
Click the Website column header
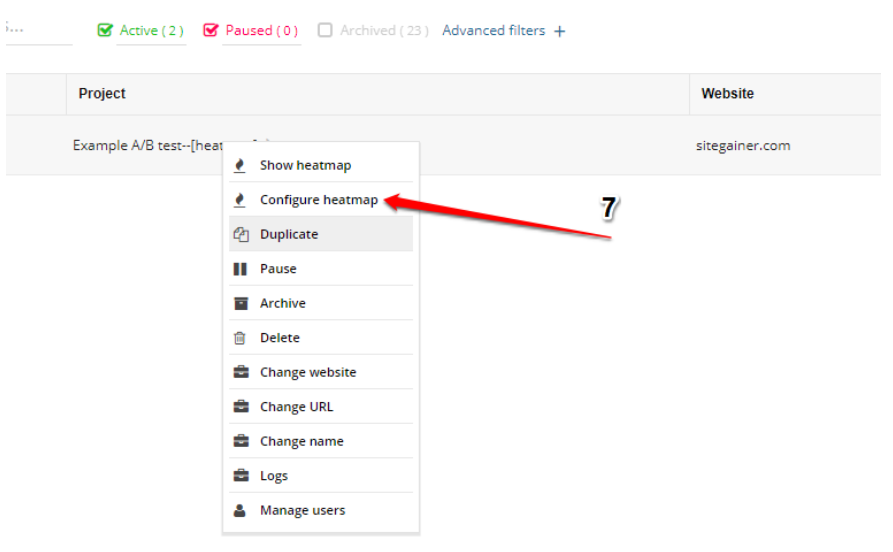pyautogui.click(x=727, y=93)
